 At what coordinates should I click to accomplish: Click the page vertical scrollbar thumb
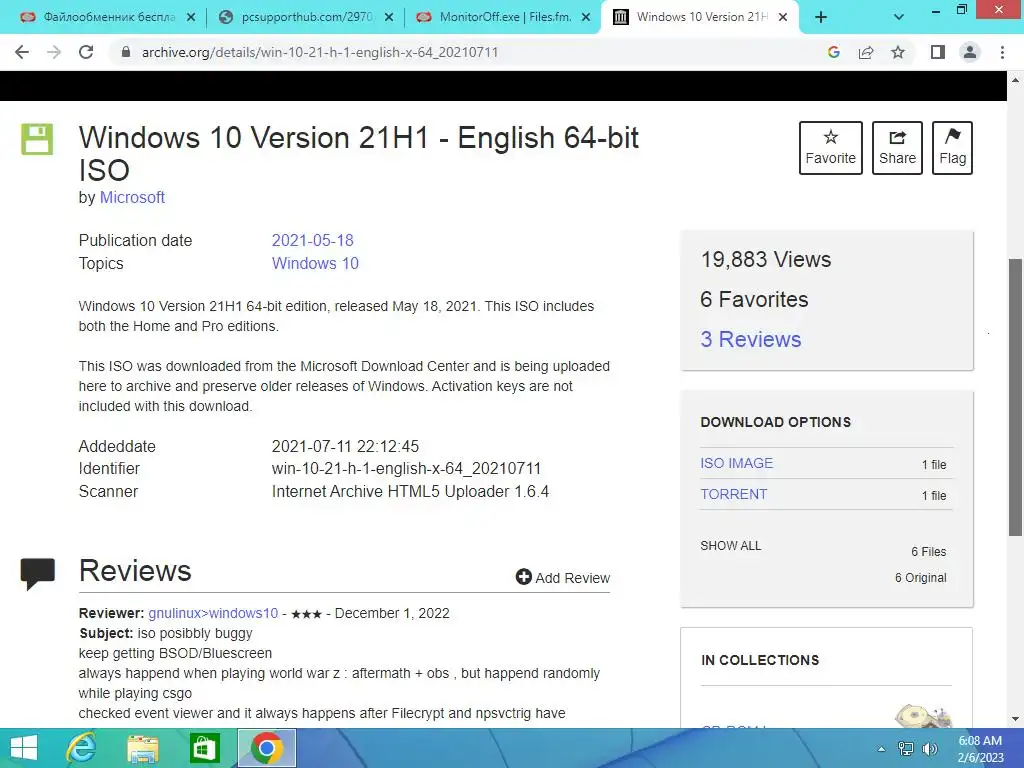click(x=1015, y=397)
